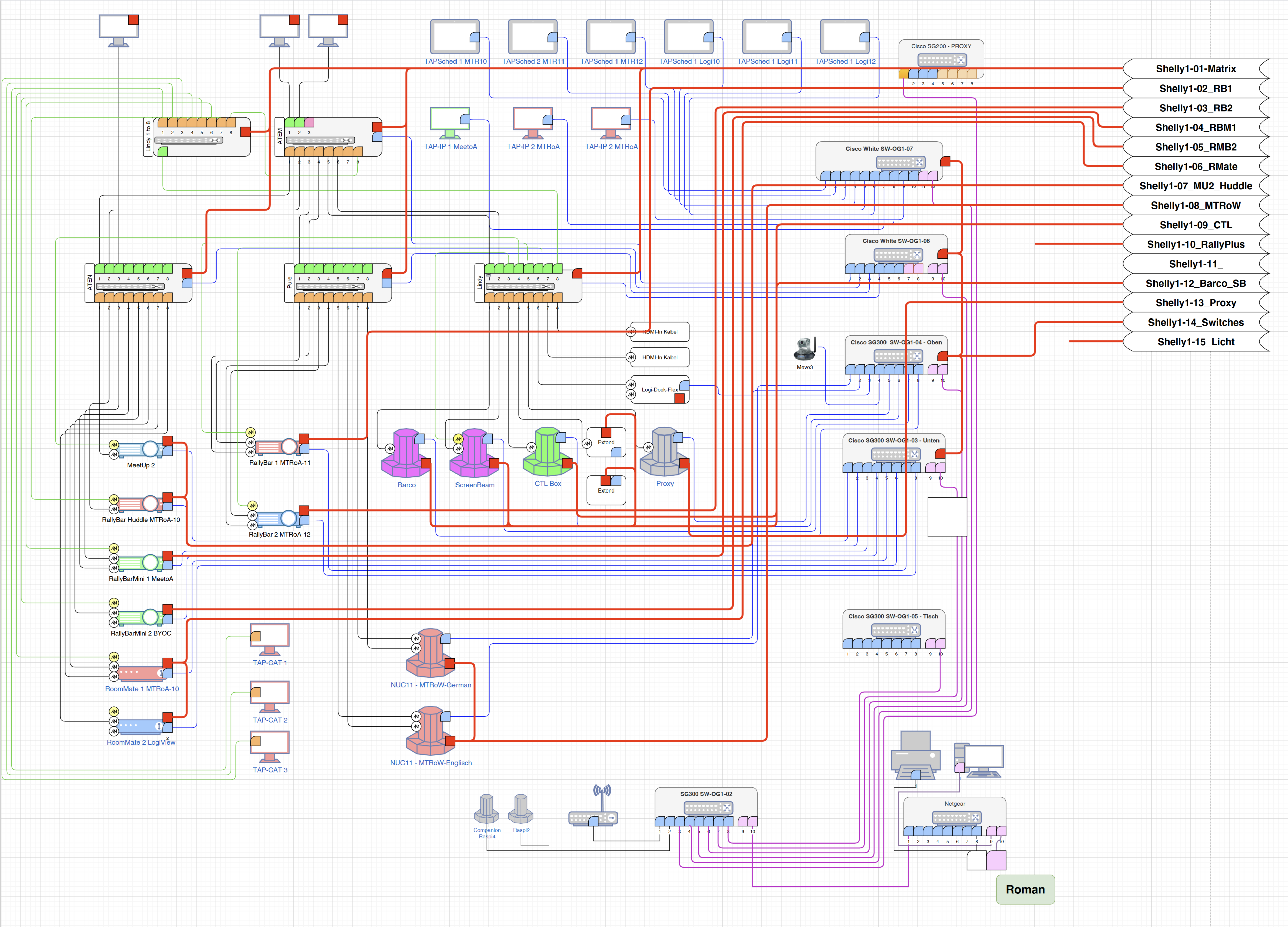Select the Mevo3 camera icon

[804, 349]
